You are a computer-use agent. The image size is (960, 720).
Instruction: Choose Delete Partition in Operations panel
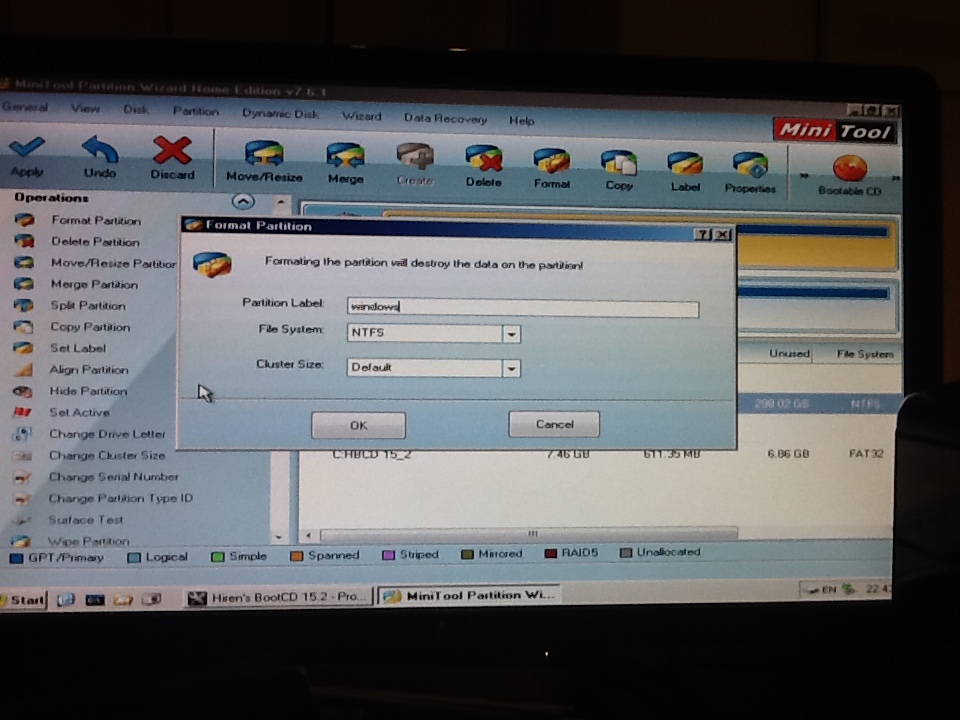96,242
